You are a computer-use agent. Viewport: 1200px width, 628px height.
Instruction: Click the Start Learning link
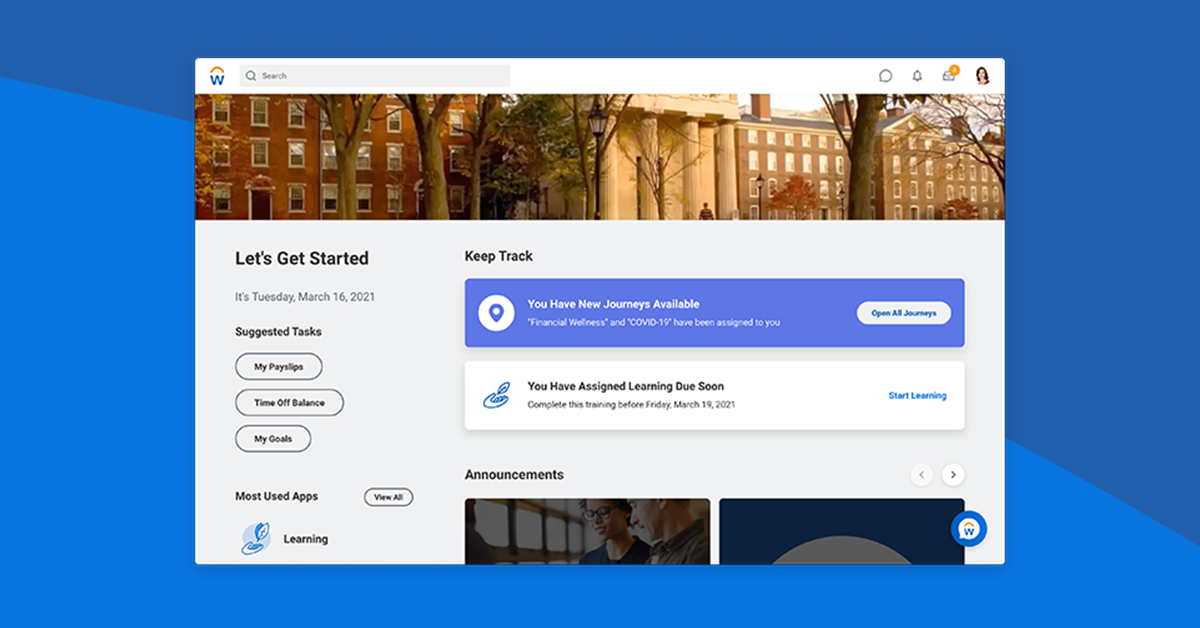tap(917, 396)
